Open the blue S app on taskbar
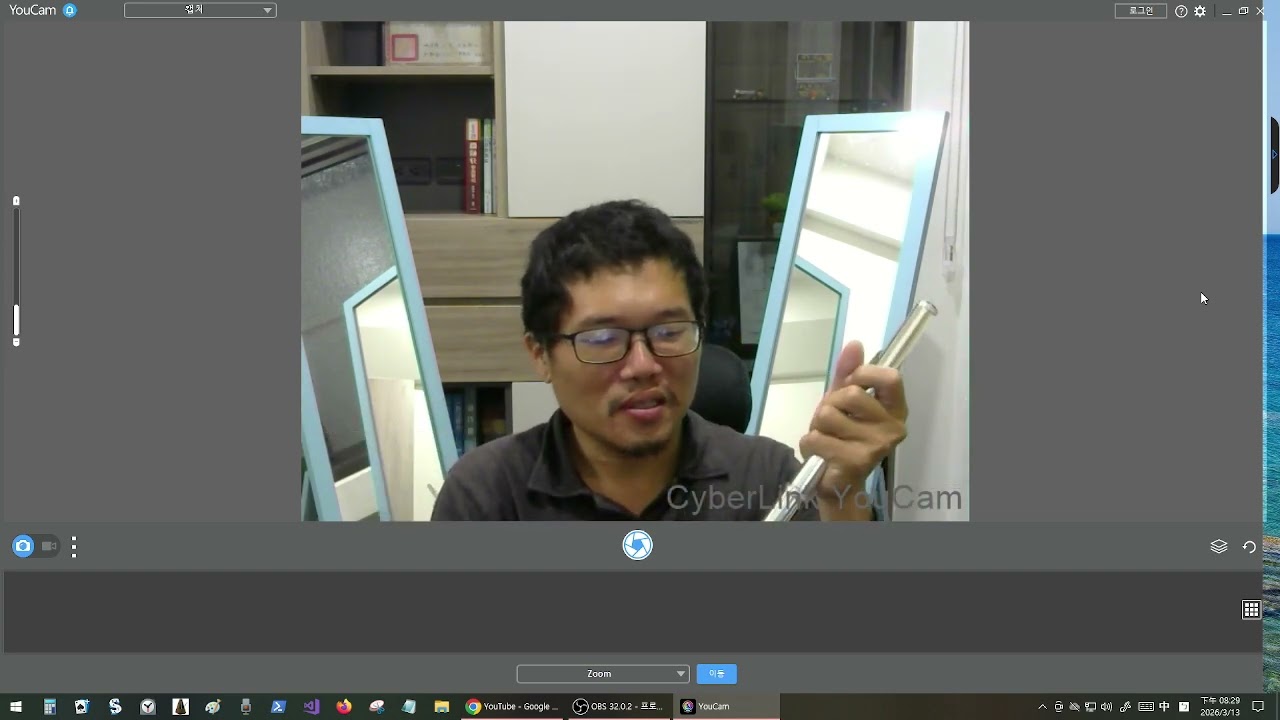 pos(115,707)
